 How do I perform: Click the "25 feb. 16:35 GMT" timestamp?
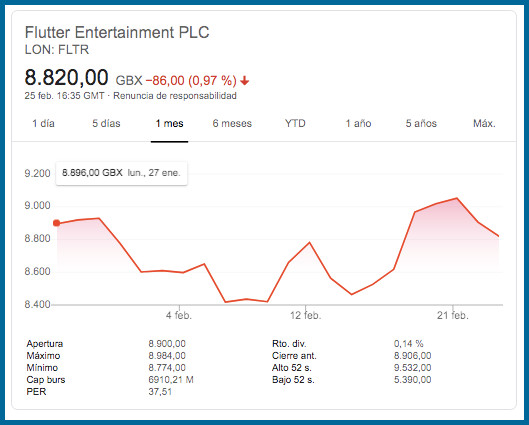coord(64,96)
